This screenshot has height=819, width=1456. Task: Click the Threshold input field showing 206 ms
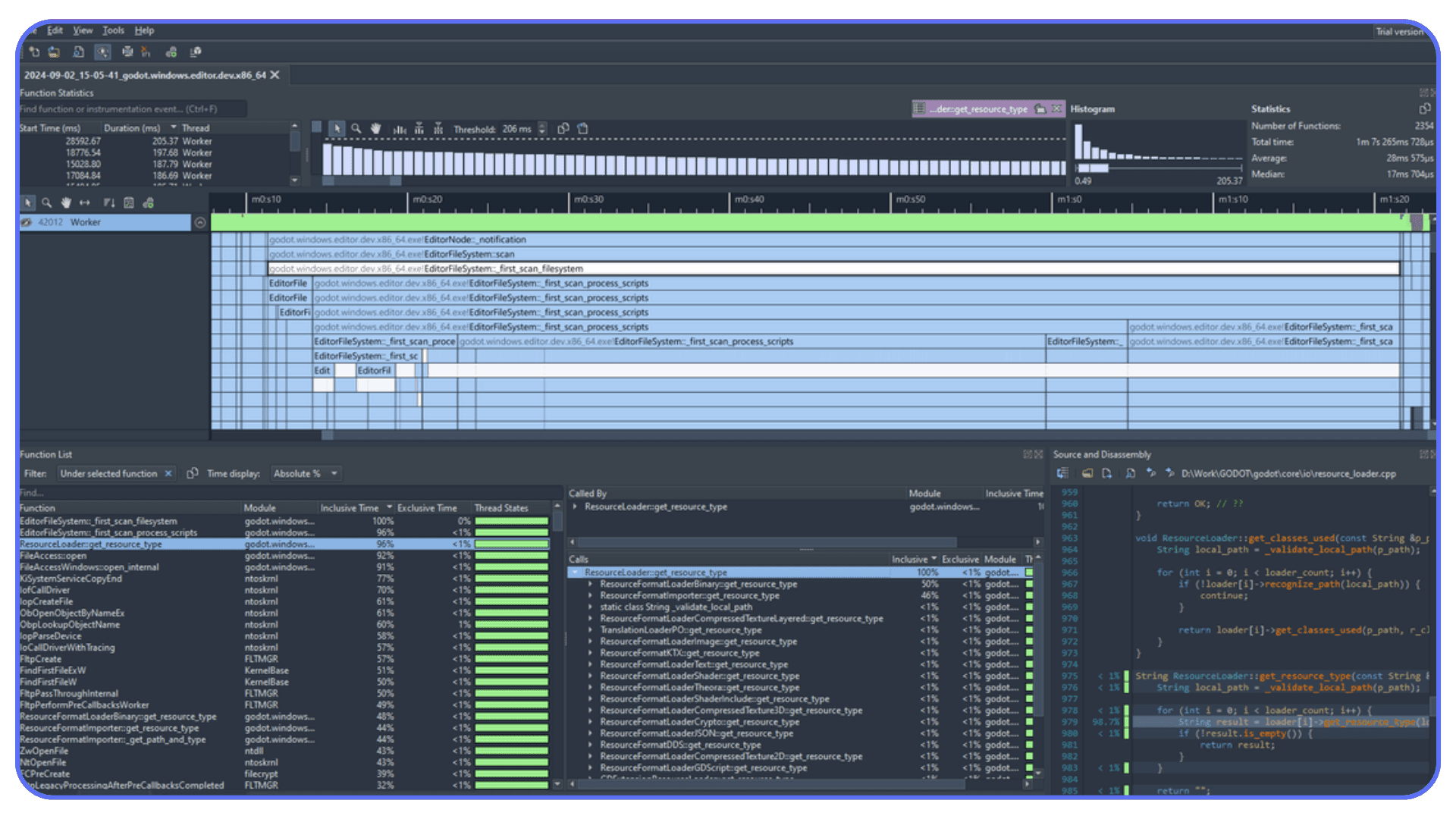coord(516,129)
